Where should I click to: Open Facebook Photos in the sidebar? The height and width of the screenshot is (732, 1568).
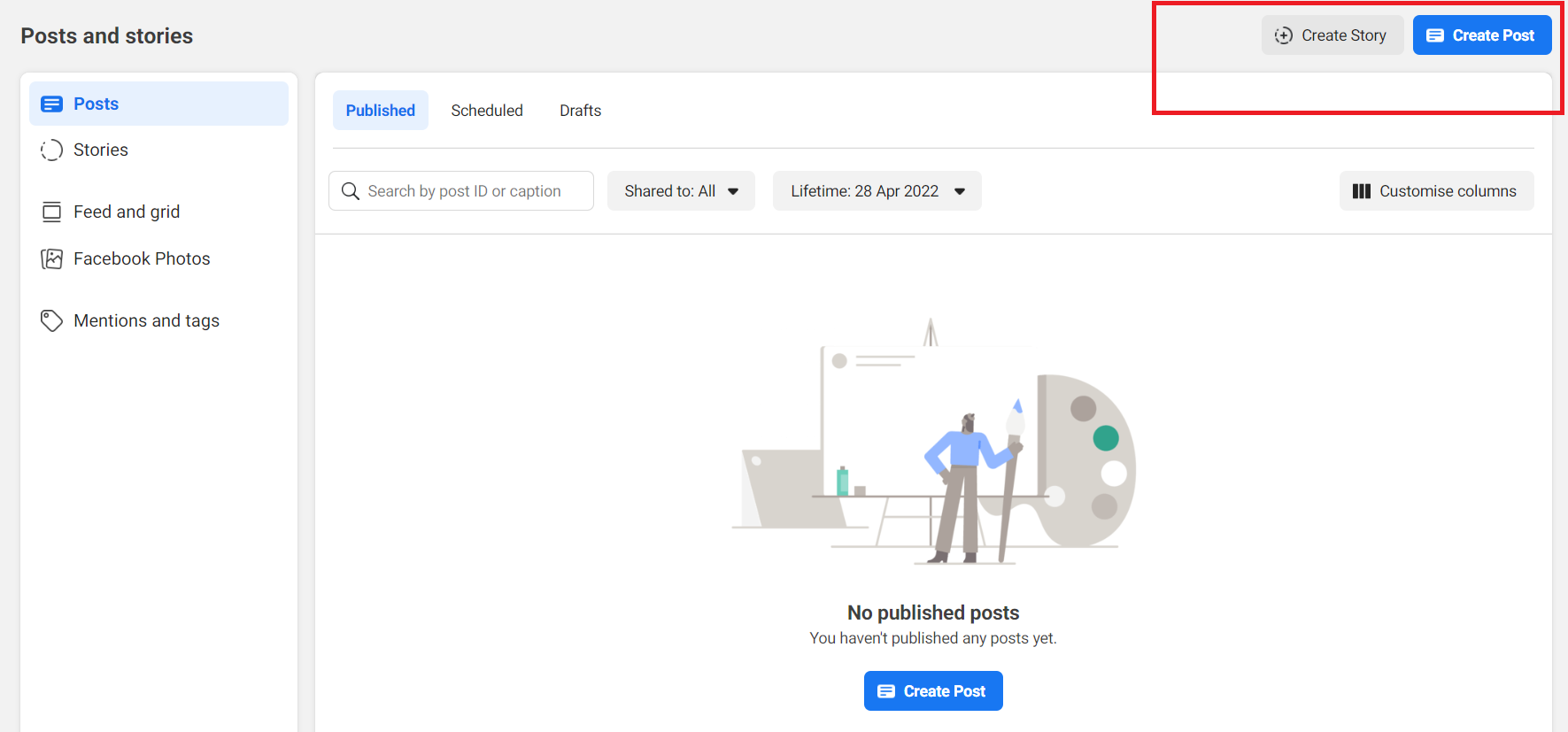pyautogui.click(x=142, y=258)
